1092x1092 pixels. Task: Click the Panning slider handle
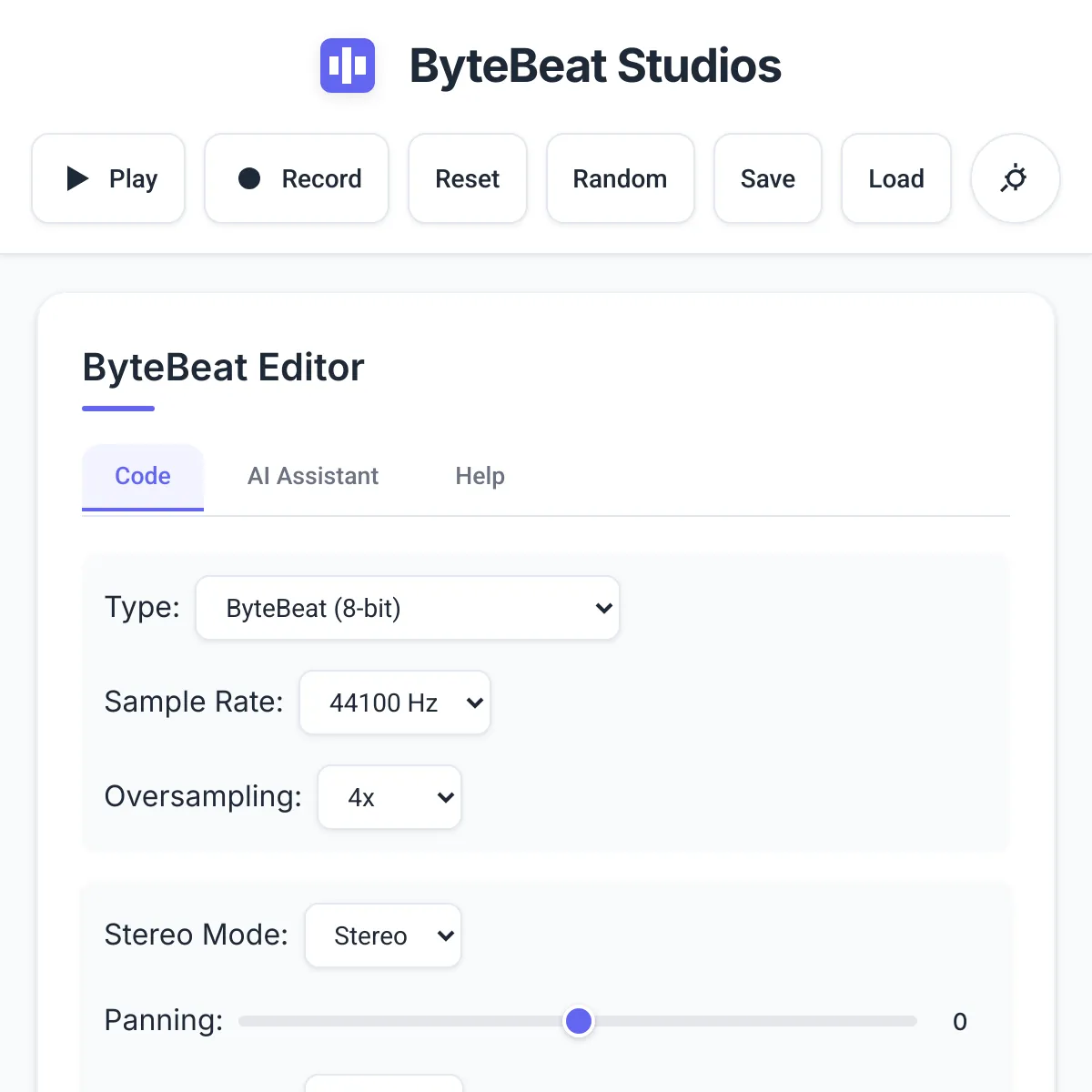point(579,1021)
